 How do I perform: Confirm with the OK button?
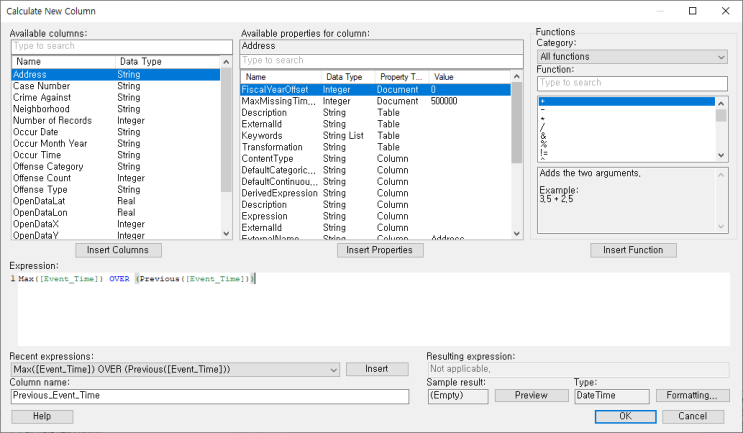pyautogui.click(x=625, y=416)
